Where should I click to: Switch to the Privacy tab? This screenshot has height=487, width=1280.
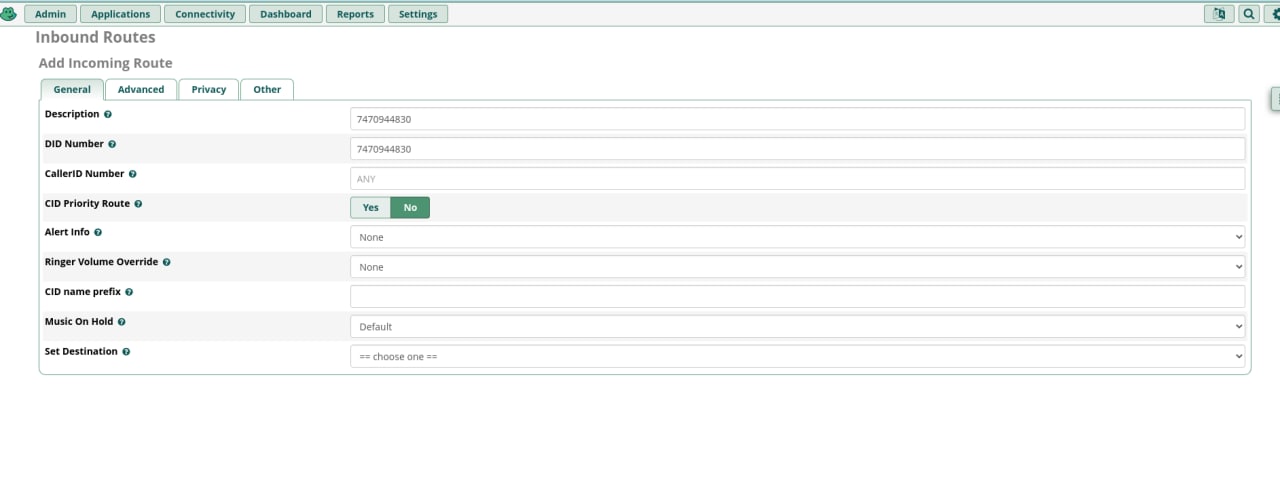click(209, 89)
